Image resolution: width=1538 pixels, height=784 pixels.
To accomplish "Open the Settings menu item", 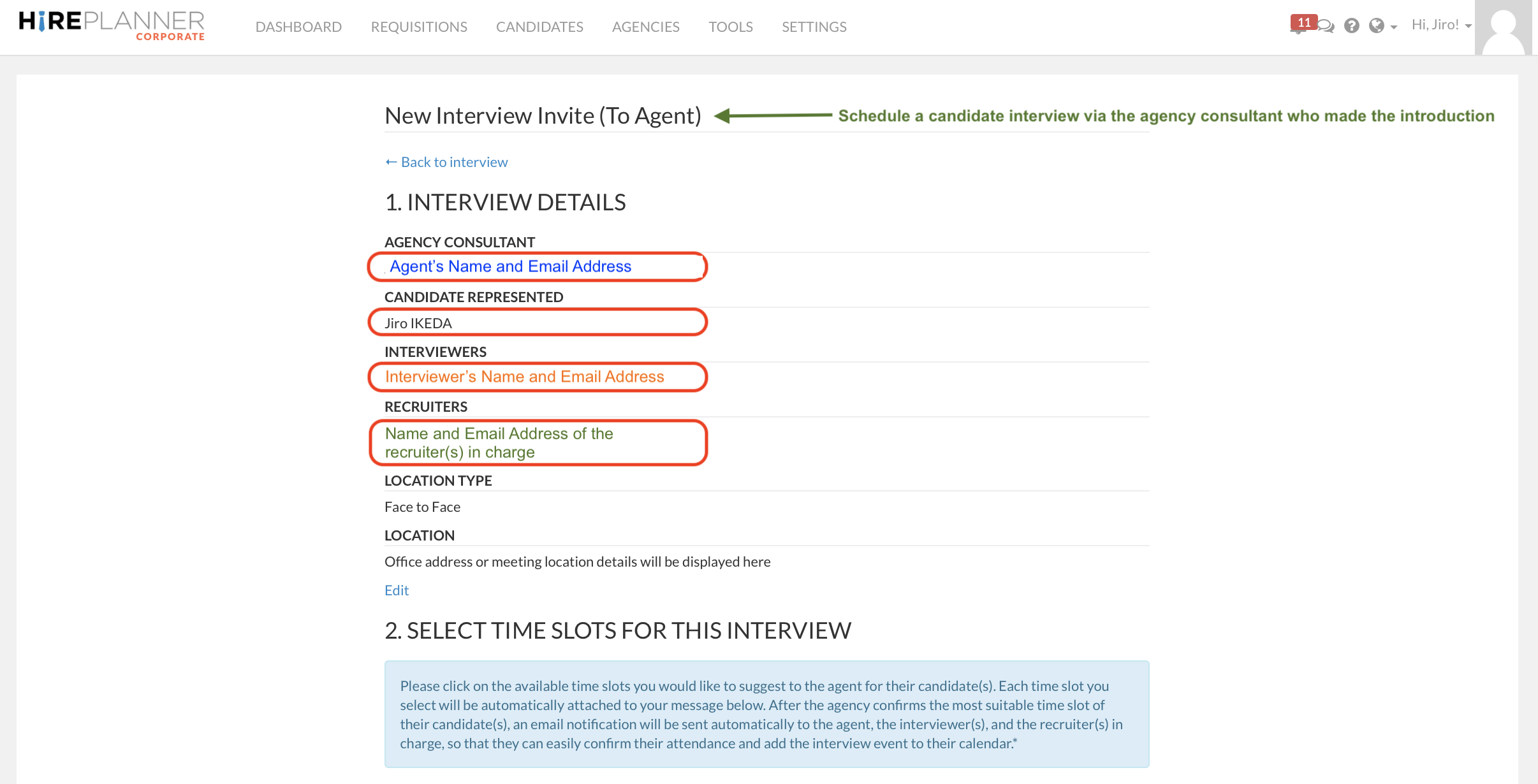I will coord(814,27).
